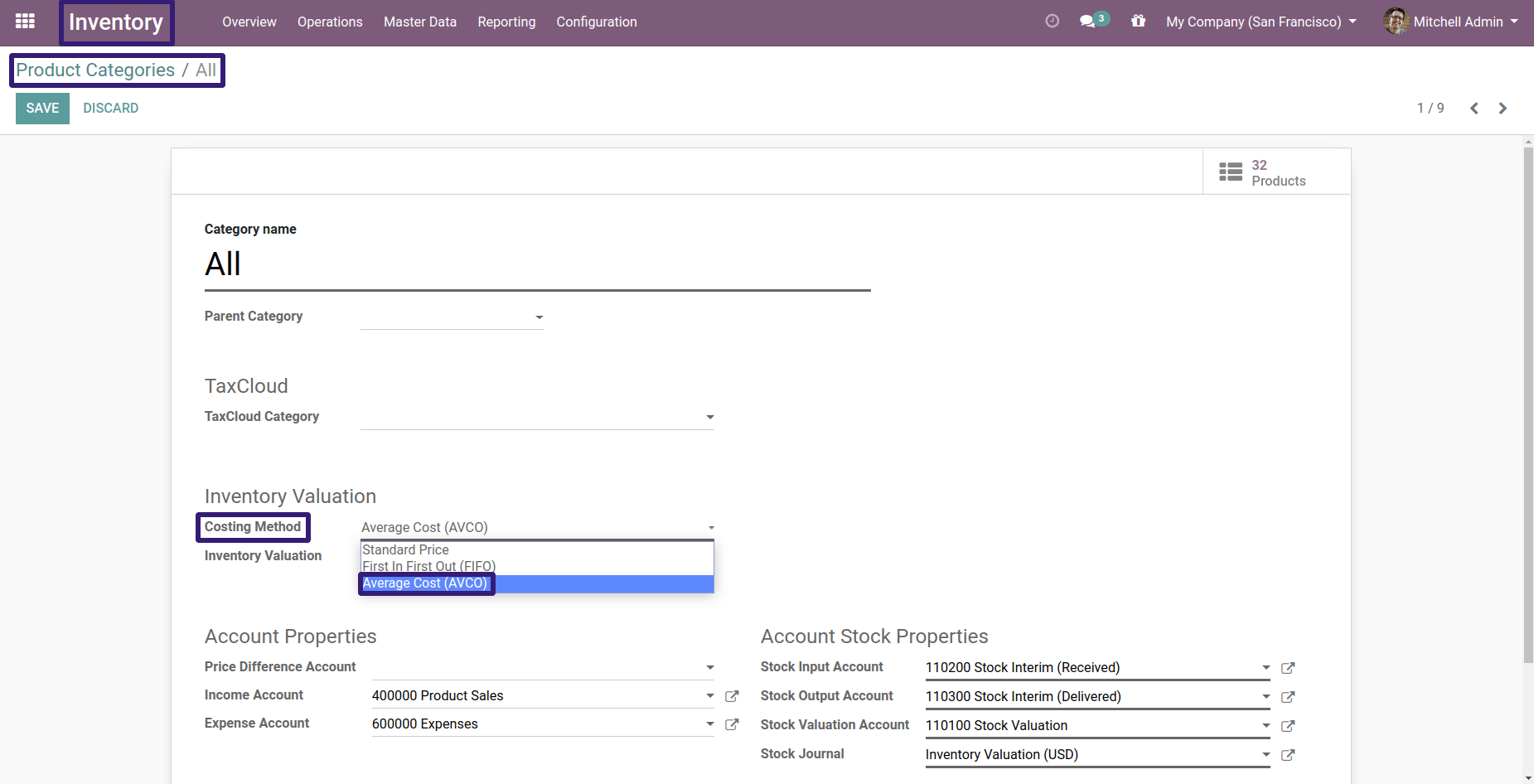Open the Configuration menu
The width and height of the screenshot is (1534, 784).
point(597,22)
